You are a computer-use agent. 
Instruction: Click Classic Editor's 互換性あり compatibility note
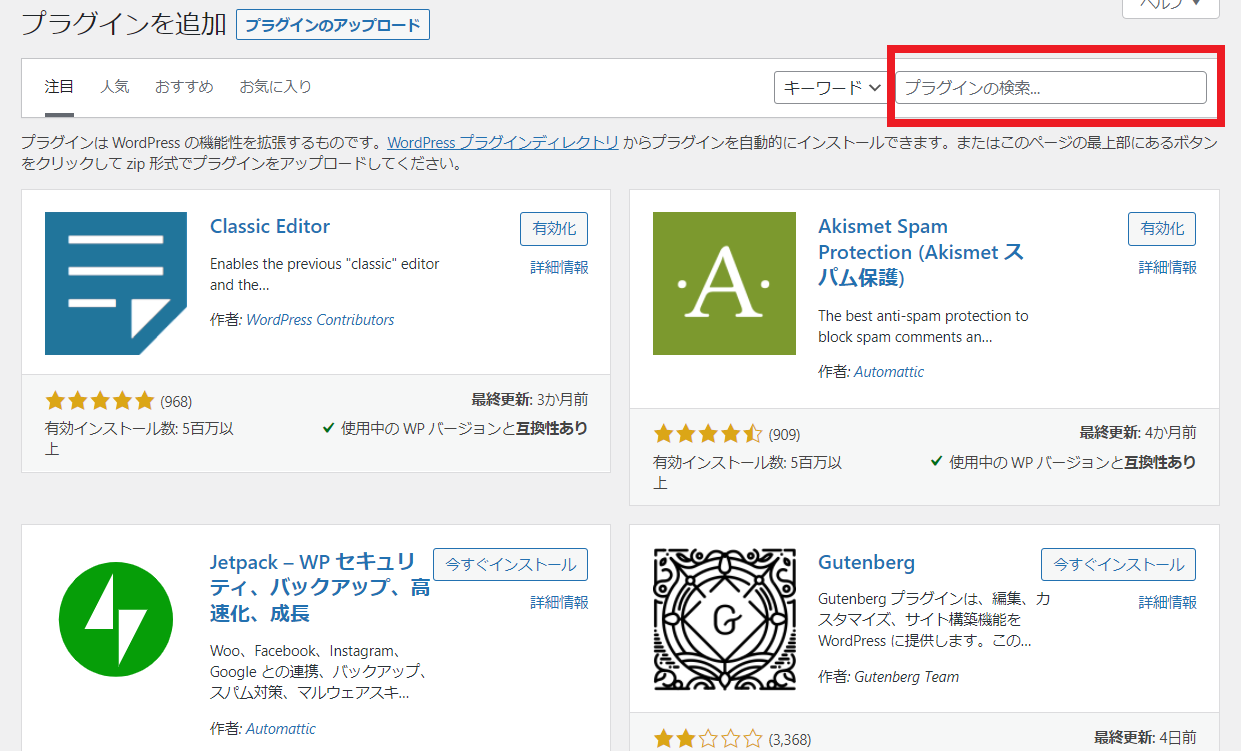click(x=455, y=428)
